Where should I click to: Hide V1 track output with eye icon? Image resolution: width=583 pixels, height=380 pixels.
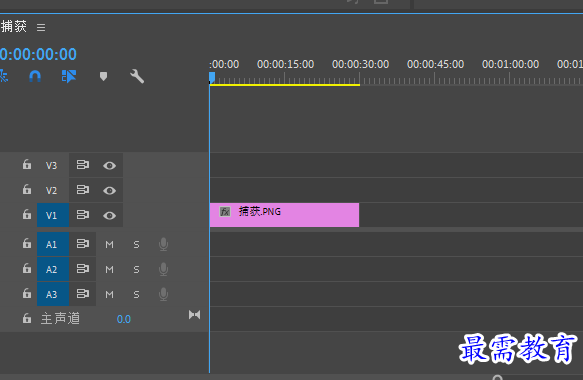109,215
